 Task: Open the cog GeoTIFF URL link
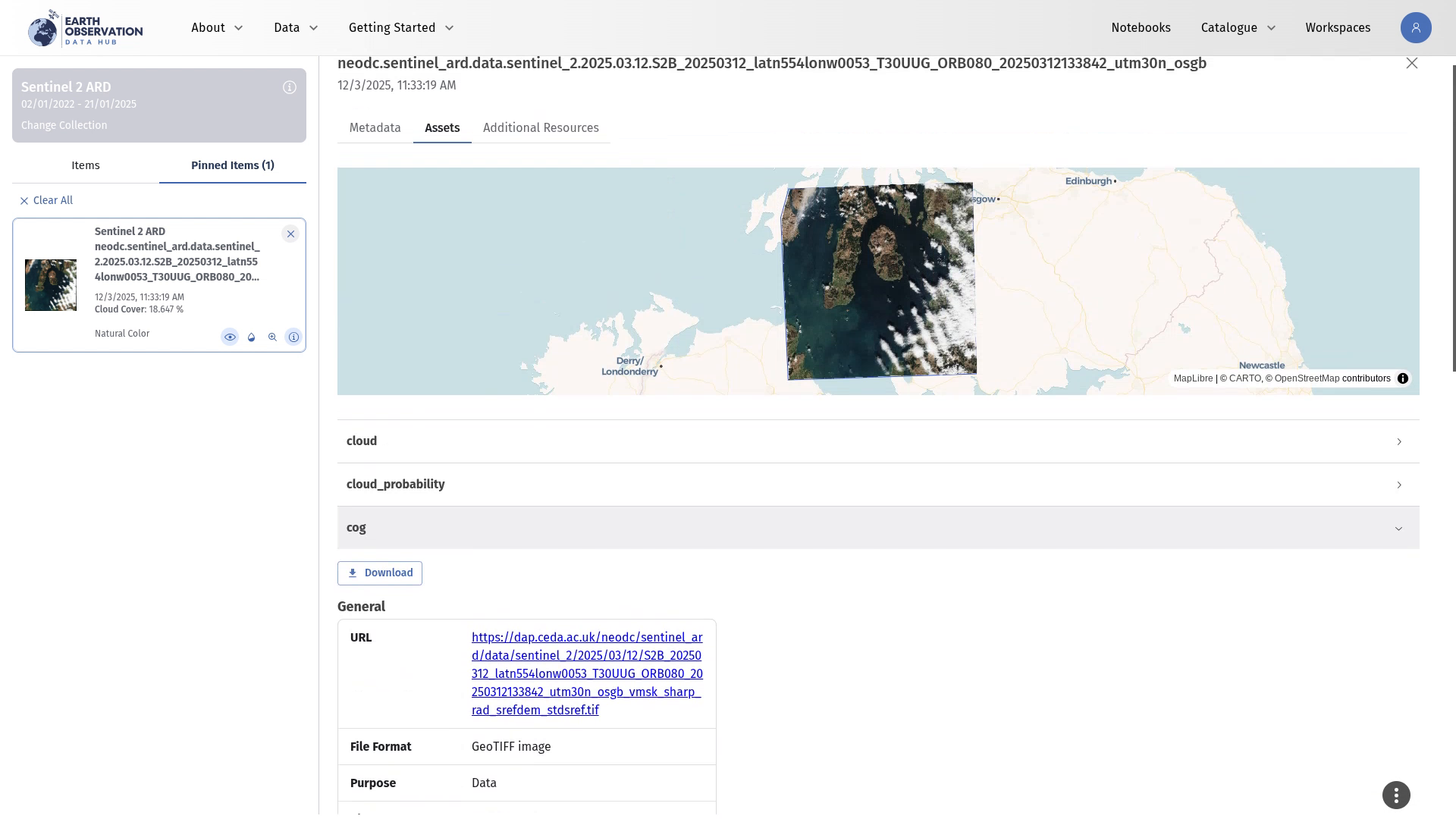tap(586, 674)
